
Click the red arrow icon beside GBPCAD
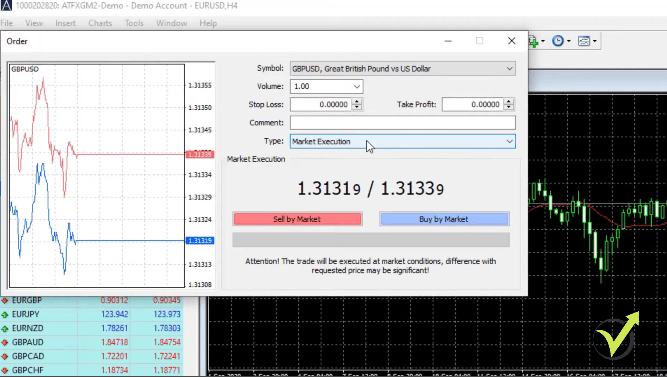(x=5, y=357)
